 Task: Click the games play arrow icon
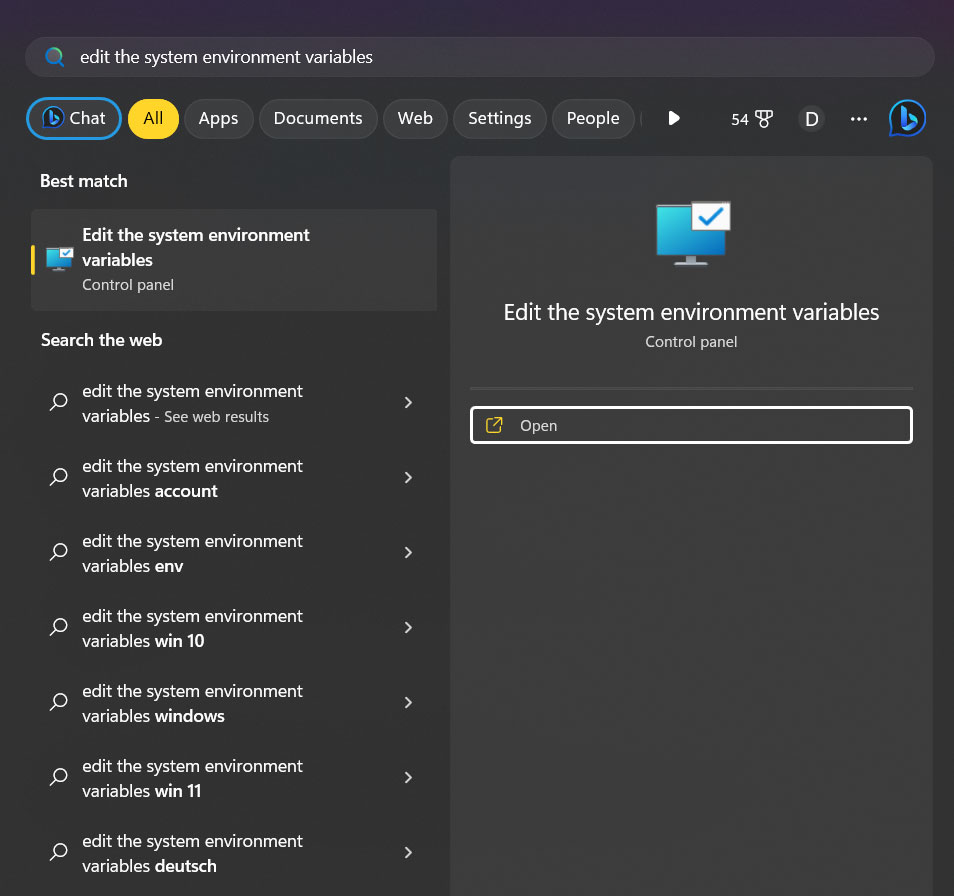[674, 118]
